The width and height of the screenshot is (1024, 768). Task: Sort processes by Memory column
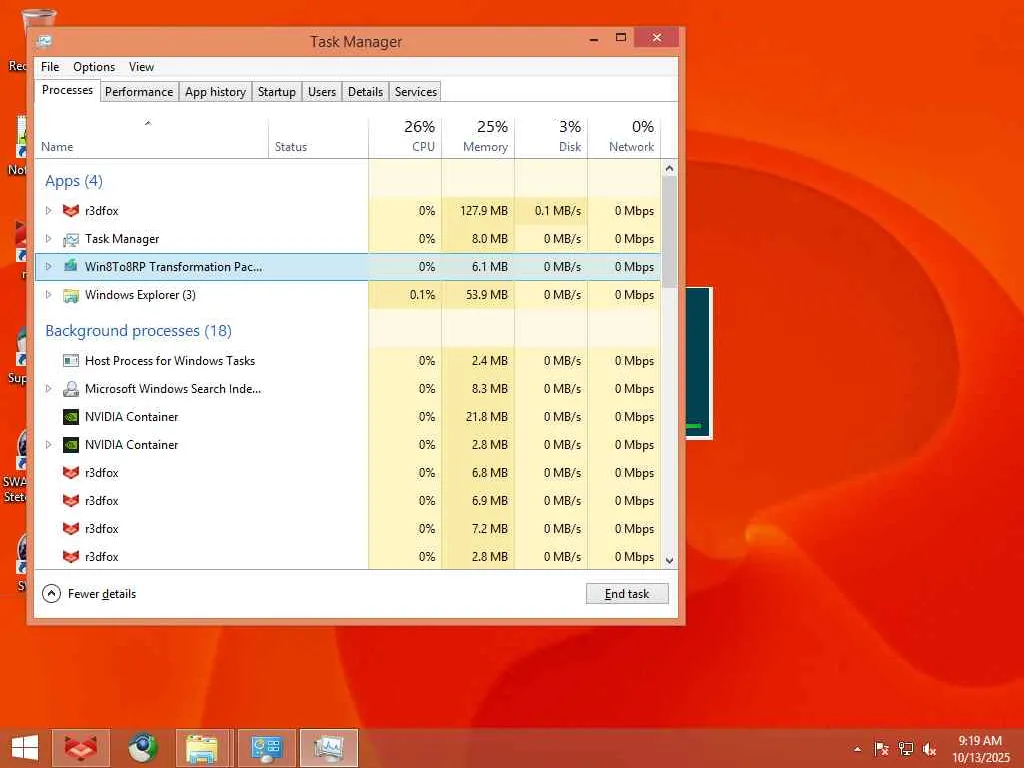(x=478, y=138)
